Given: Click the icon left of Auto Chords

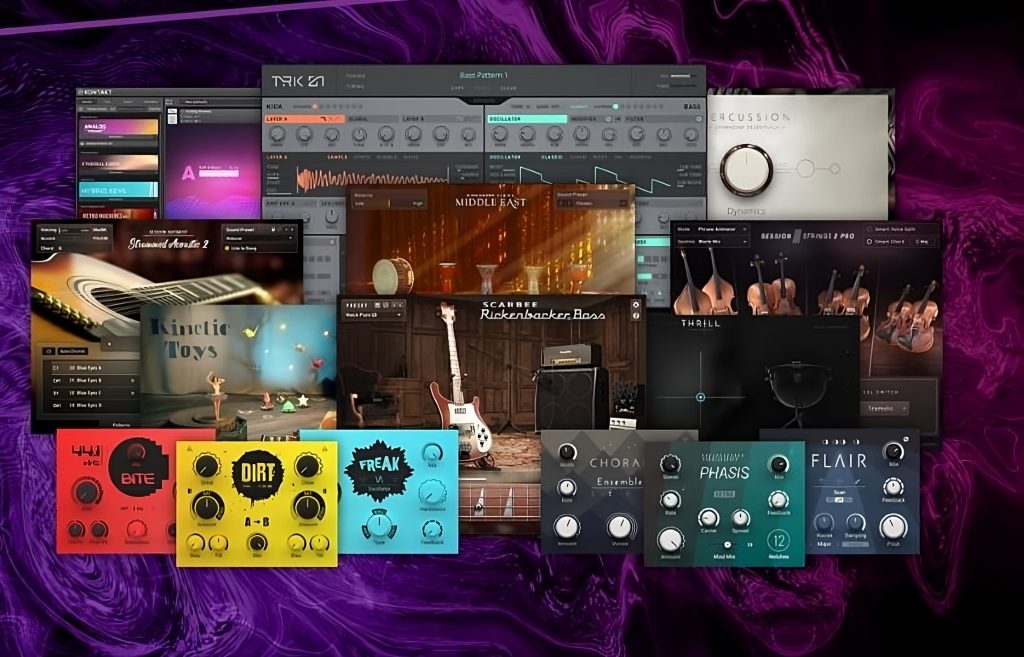Looking at the screenshot, I should [48, 351].
